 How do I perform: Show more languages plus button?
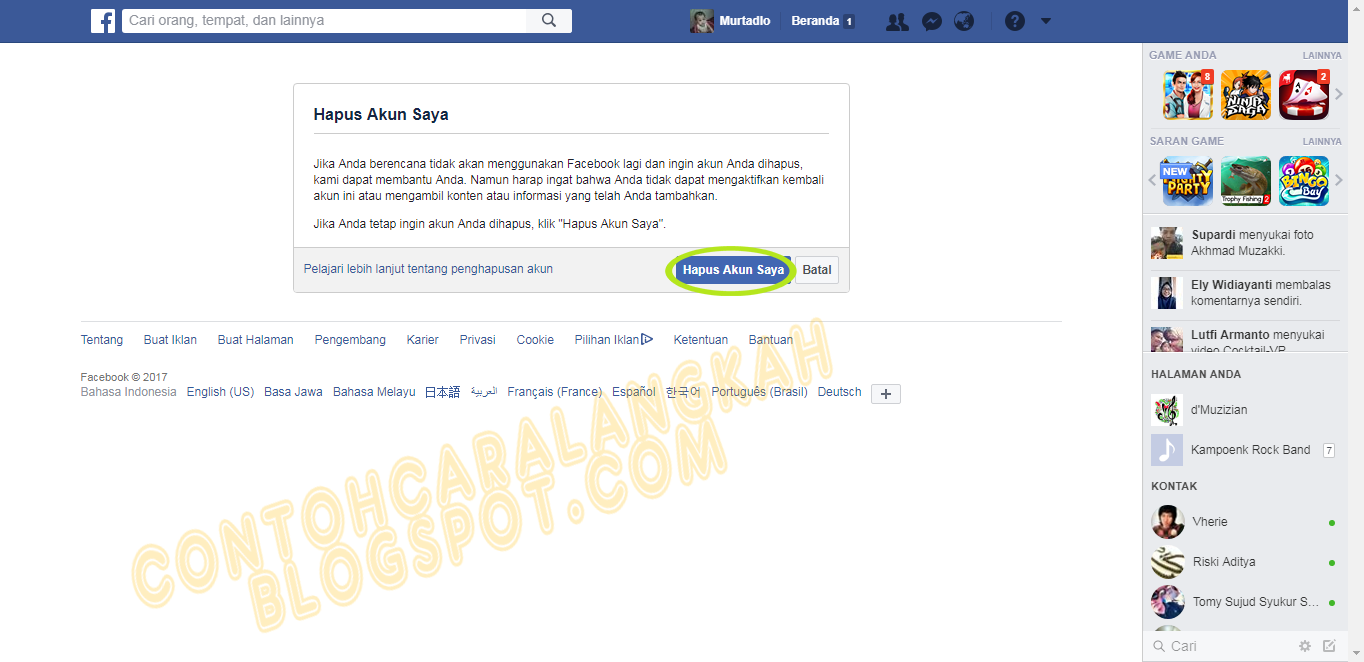(886, 394)
